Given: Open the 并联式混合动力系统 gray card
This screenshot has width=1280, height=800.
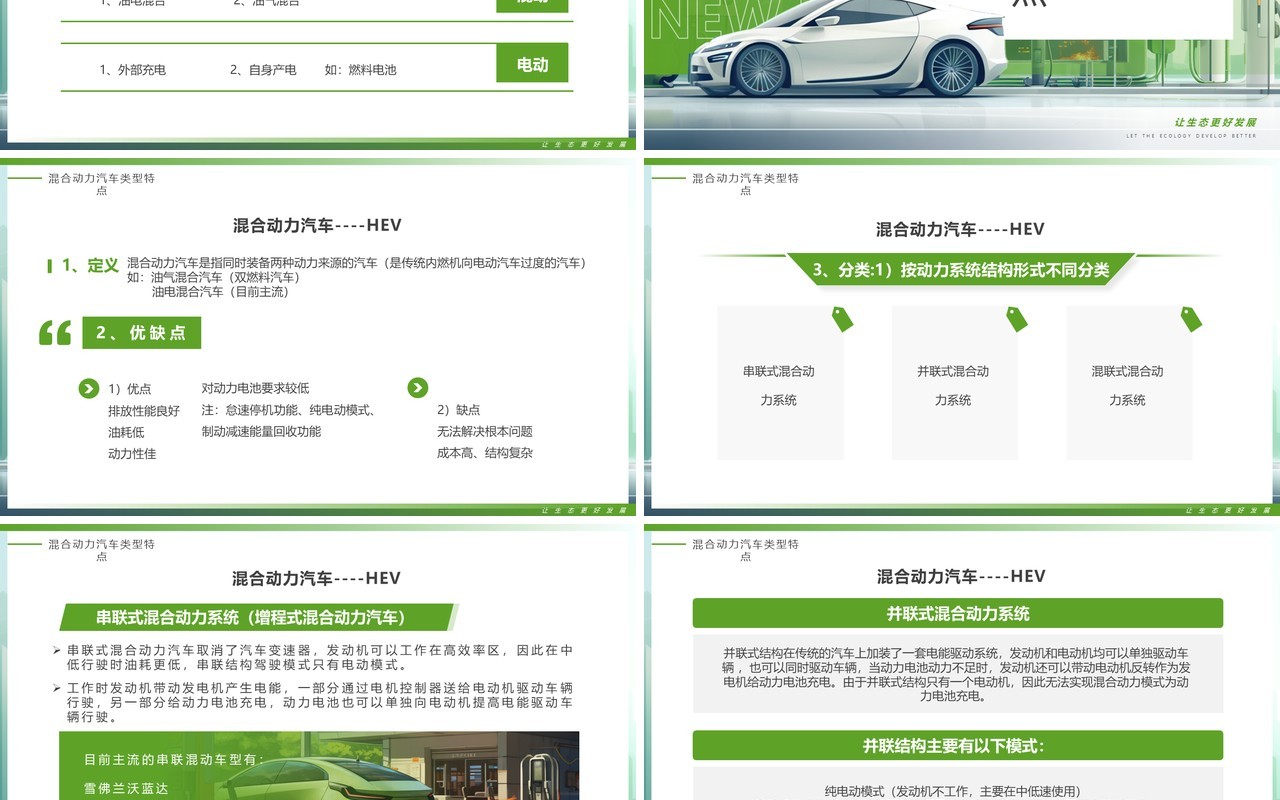Looking at the screenshot, I should tap(954, 383).
